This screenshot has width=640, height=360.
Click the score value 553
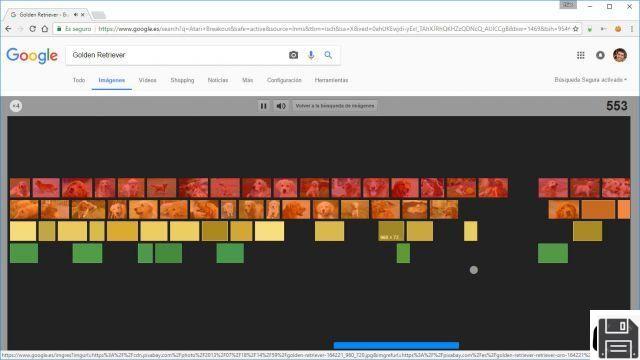[616, 106]
